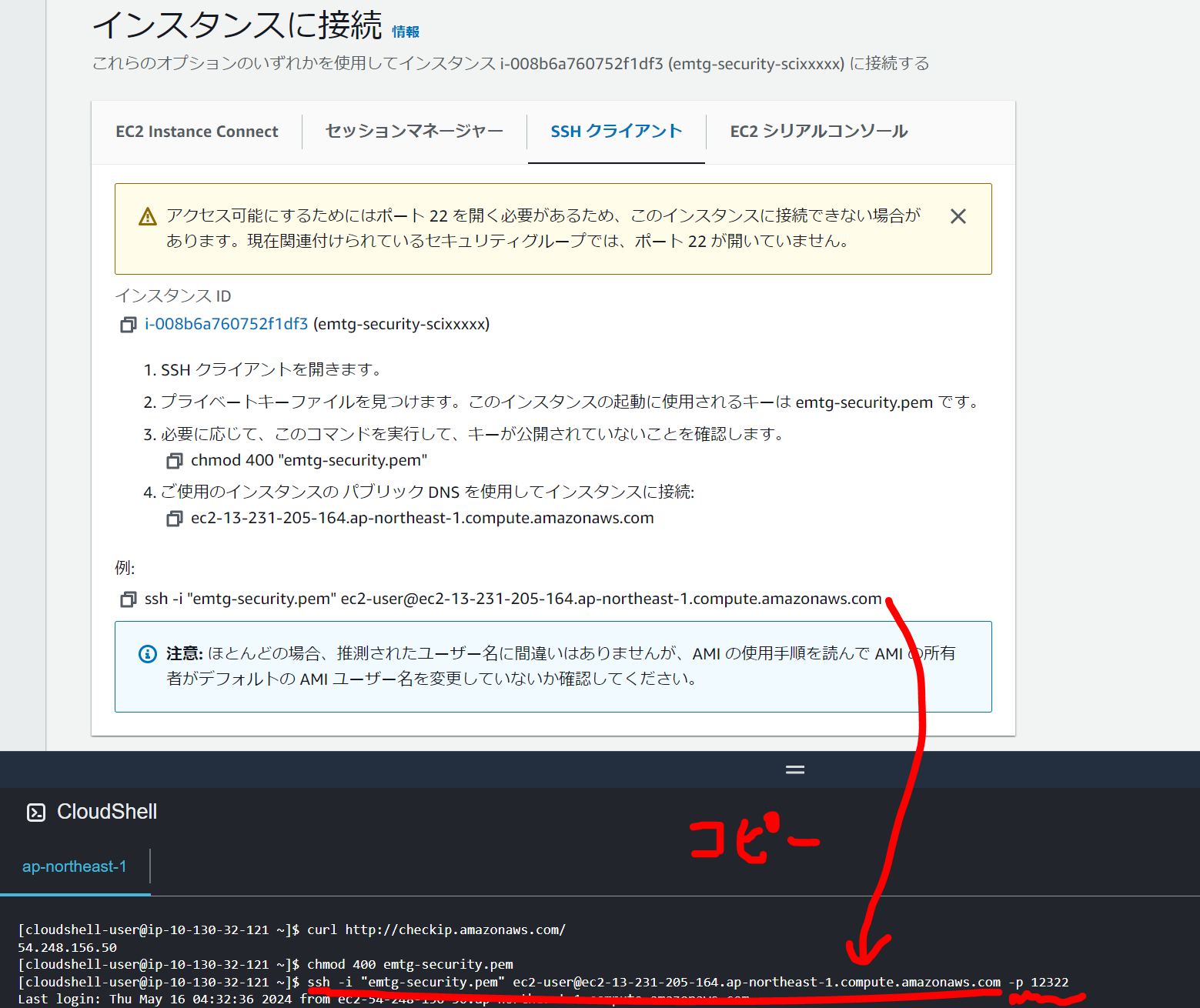Click step 3 key permission instruction
This screenshot has height=1008, width=1200.
click(x=464, y=434)
